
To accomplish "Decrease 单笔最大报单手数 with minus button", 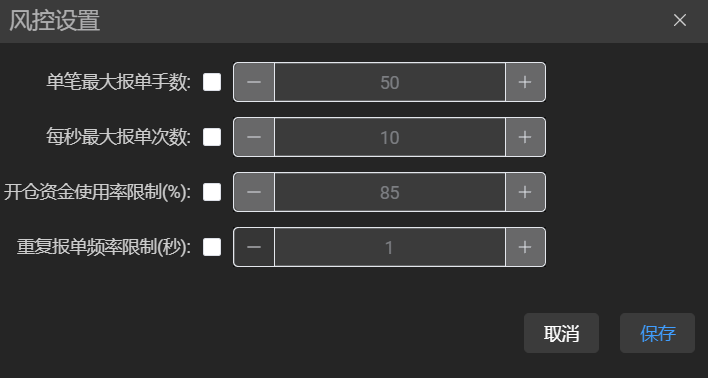I will (254, 82).
